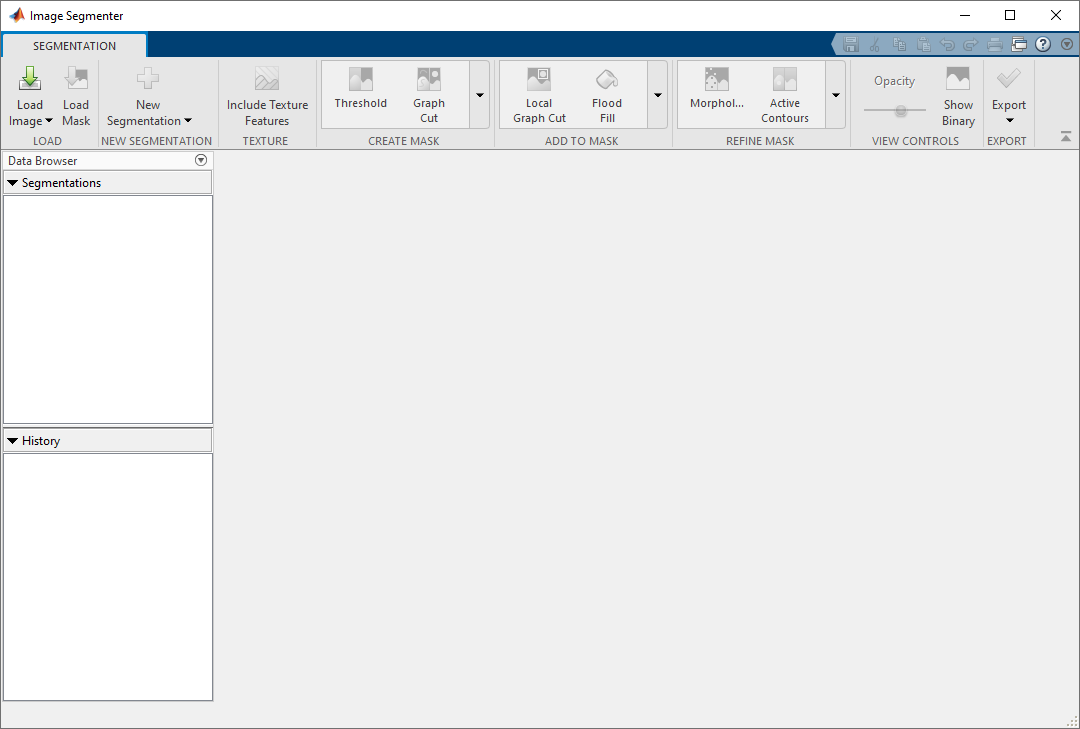
Task: Collapse the Segmentations section
Action: 12,183
